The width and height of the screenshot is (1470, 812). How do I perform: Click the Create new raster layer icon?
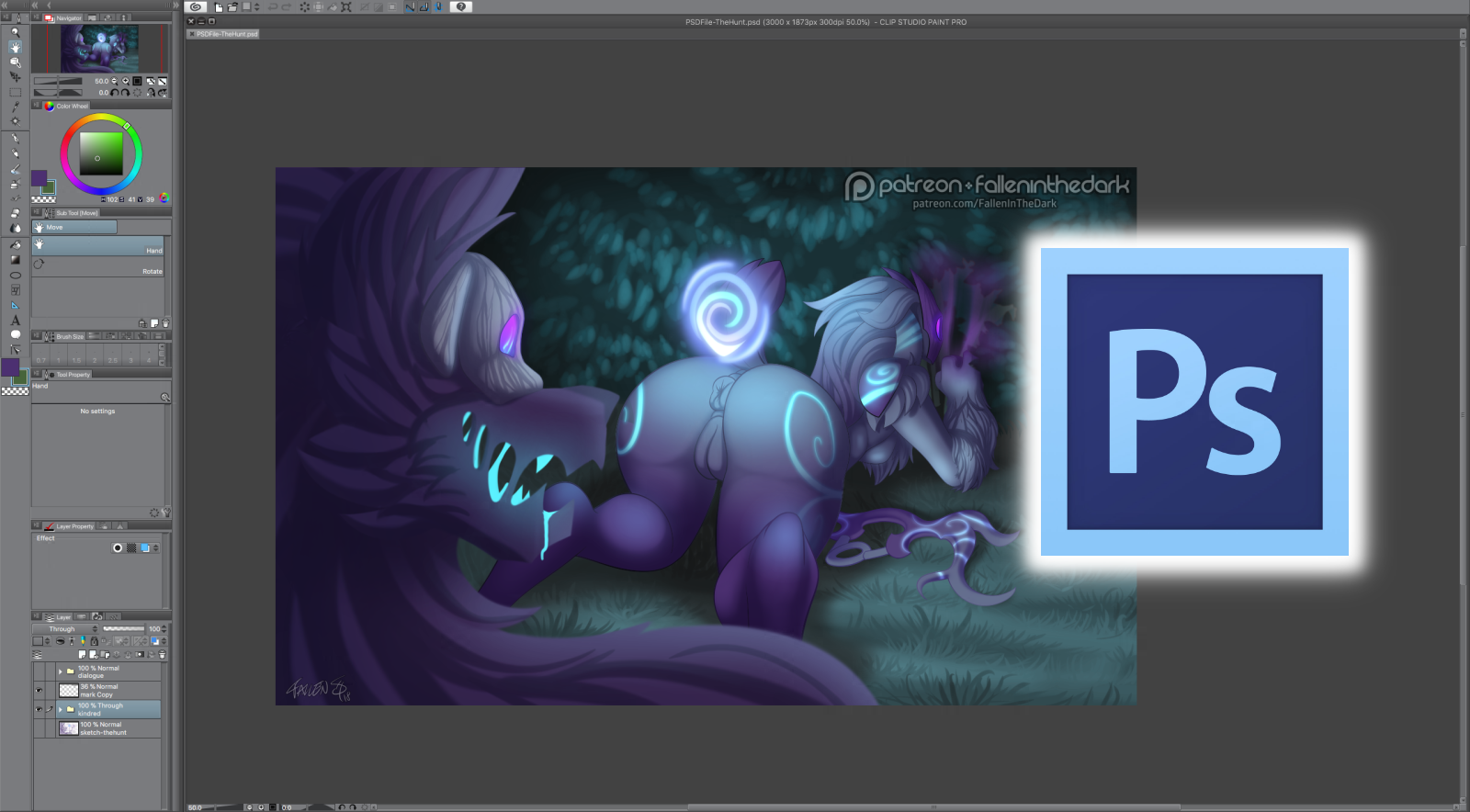(83, 655)
